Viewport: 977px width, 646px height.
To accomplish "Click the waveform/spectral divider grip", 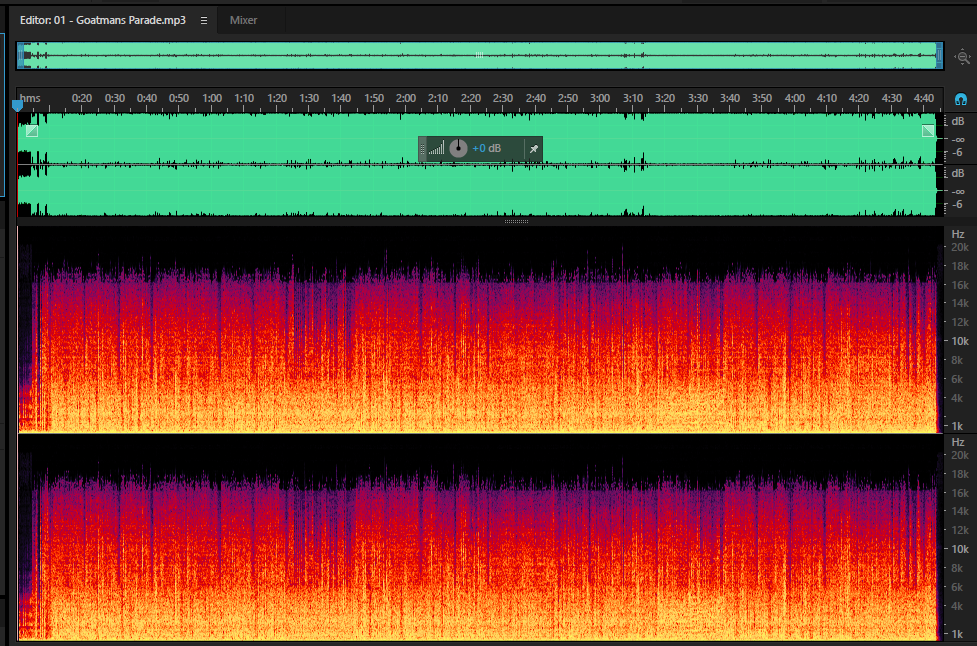I will point(516,221).
